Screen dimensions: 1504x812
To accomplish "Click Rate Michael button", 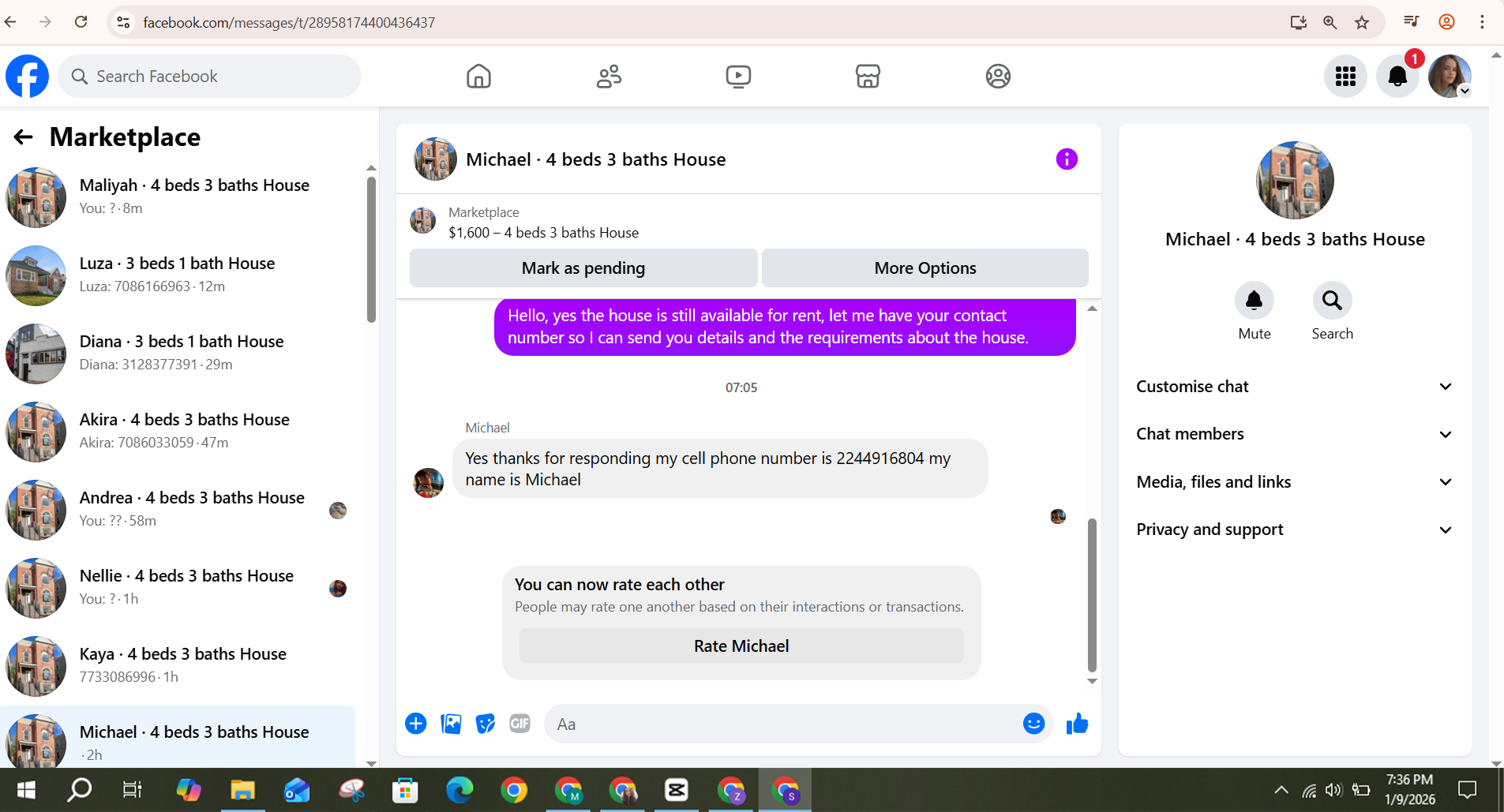I will (x=741, y=646).
